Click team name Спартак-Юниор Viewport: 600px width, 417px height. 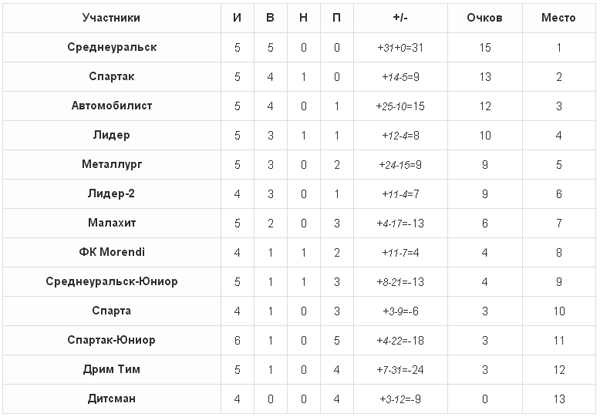coord(111,340)
